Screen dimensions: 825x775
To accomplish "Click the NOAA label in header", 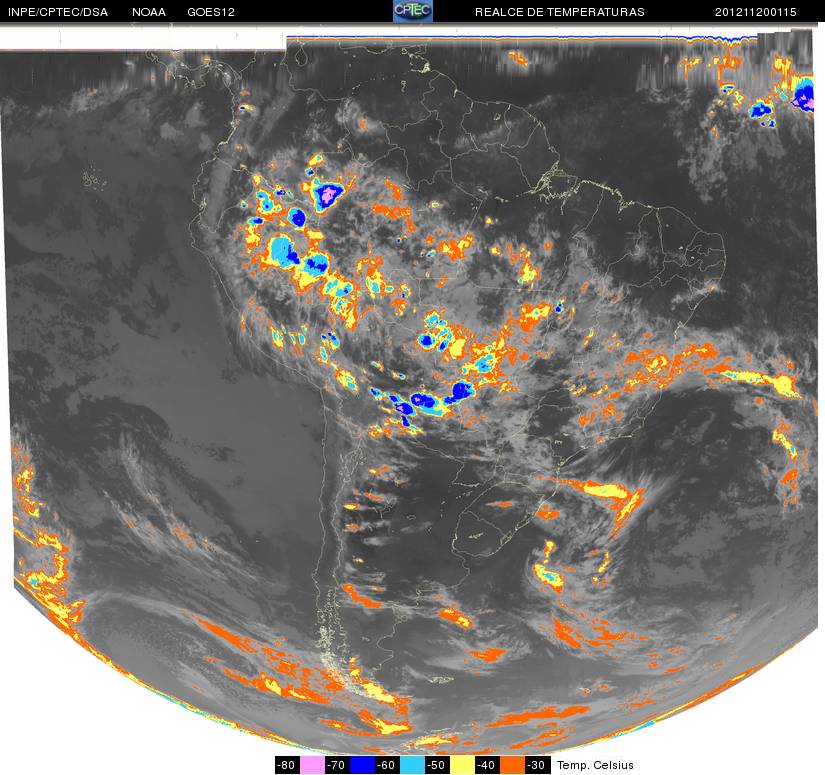I will pos(149,12).
